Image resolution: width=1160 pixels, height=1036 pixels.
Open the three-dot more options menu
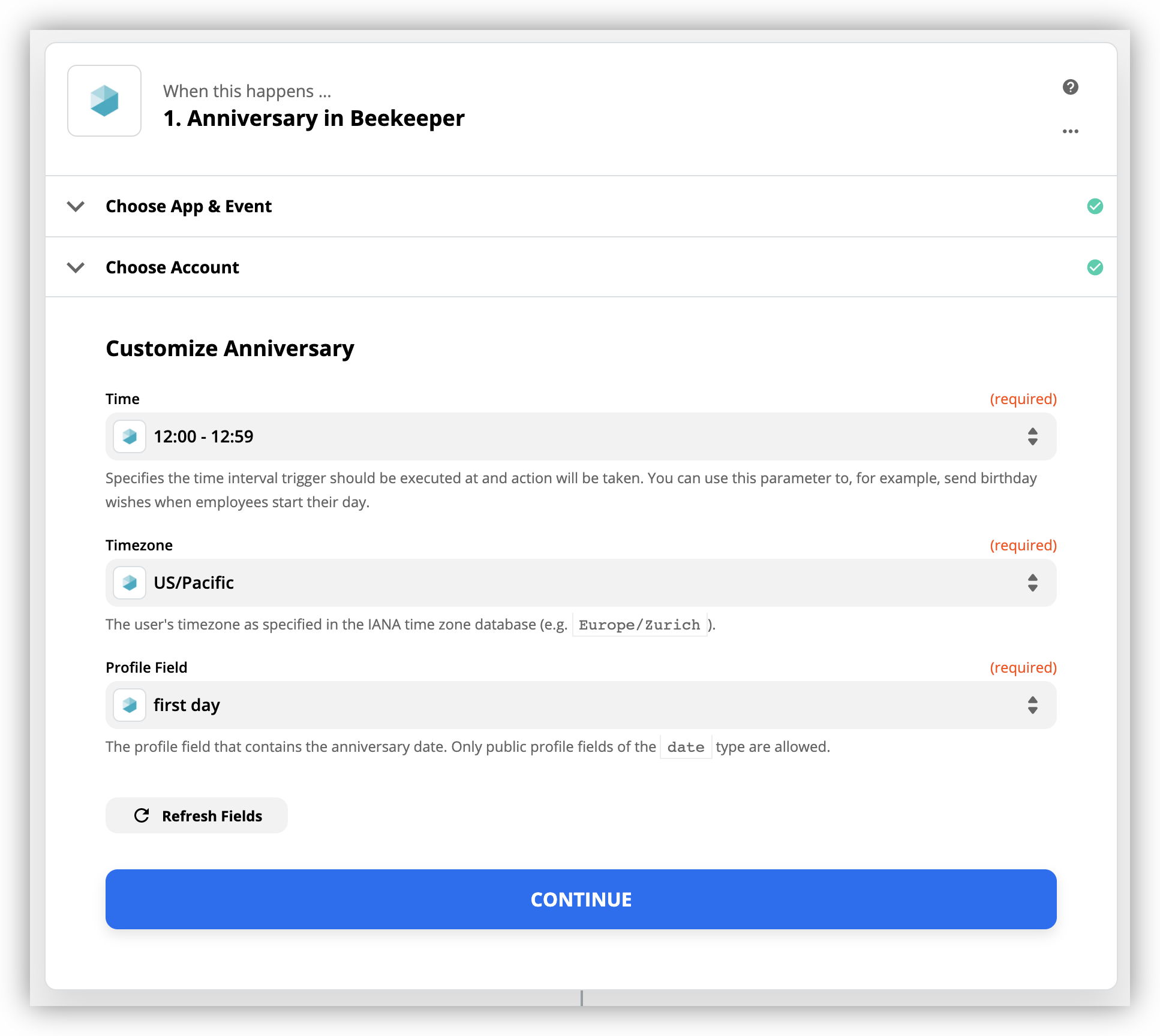coord(1070,131)
